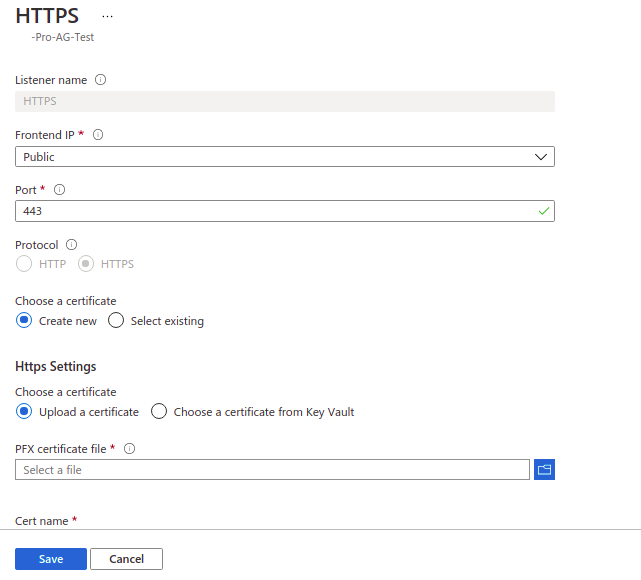Cancel the listener changes

click(x=126, y=559)
